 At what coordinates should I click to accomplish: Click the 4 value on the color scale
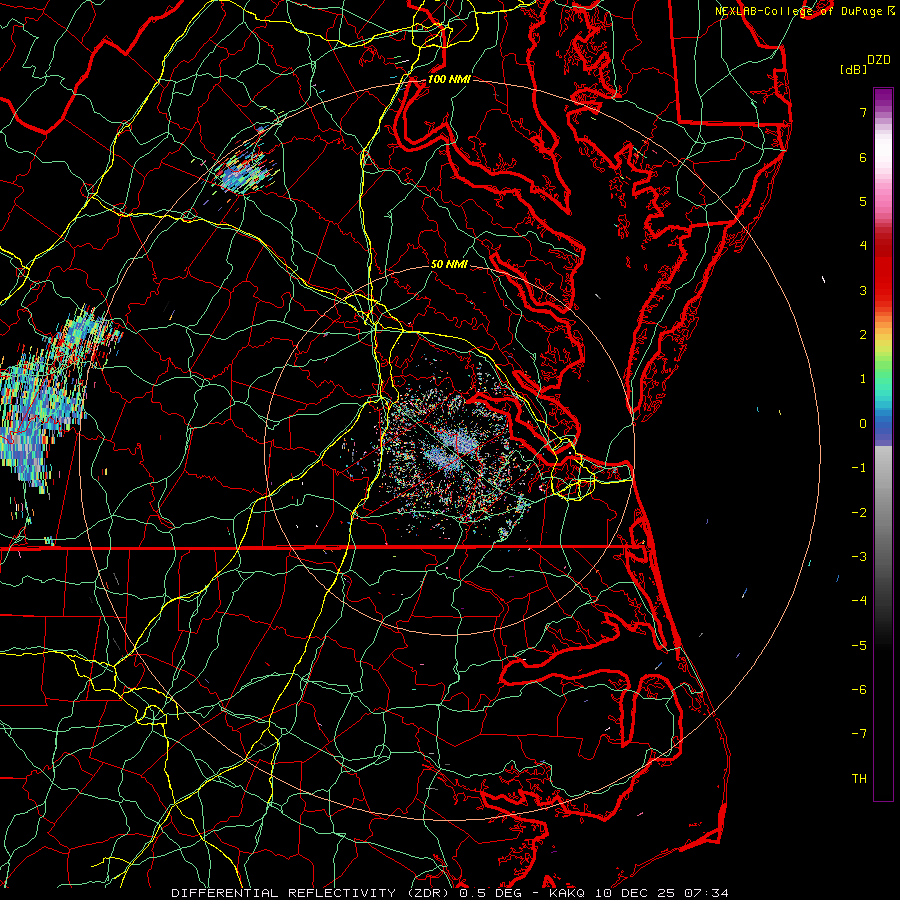click(x=863, y=246)
